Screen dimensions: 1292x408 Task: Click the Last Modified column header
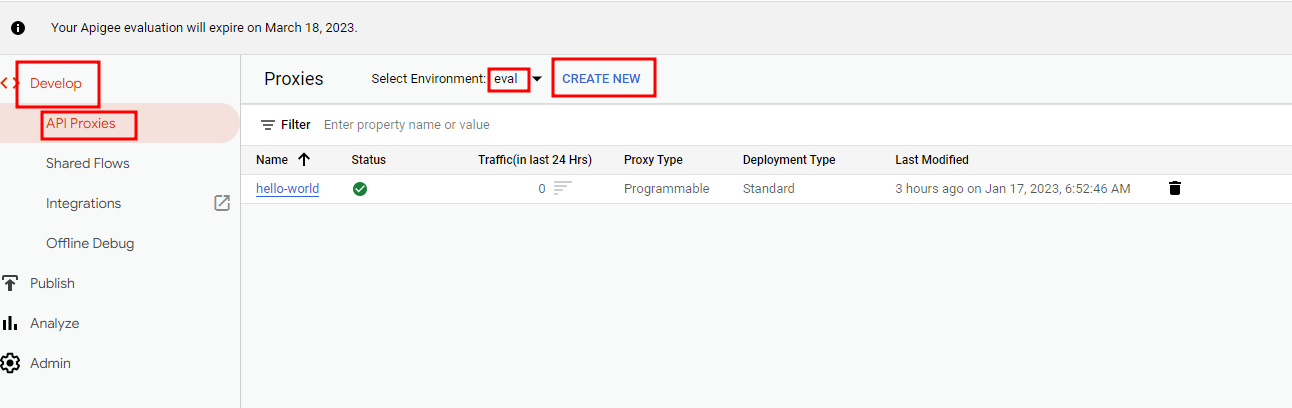pos(932,159)
